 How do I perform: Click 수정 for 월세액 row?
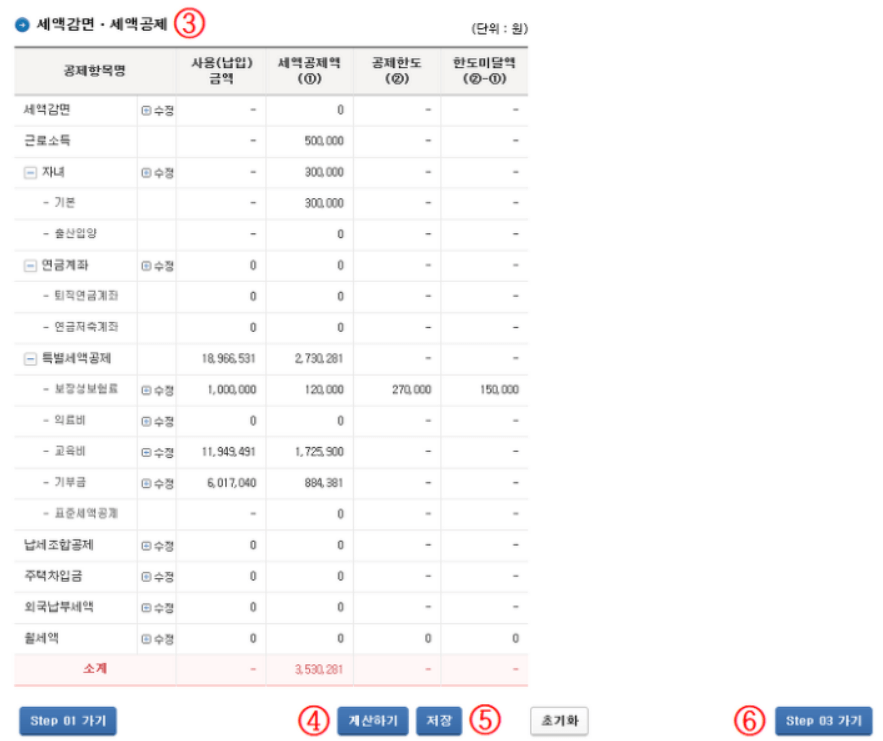(x=158, y=639)
